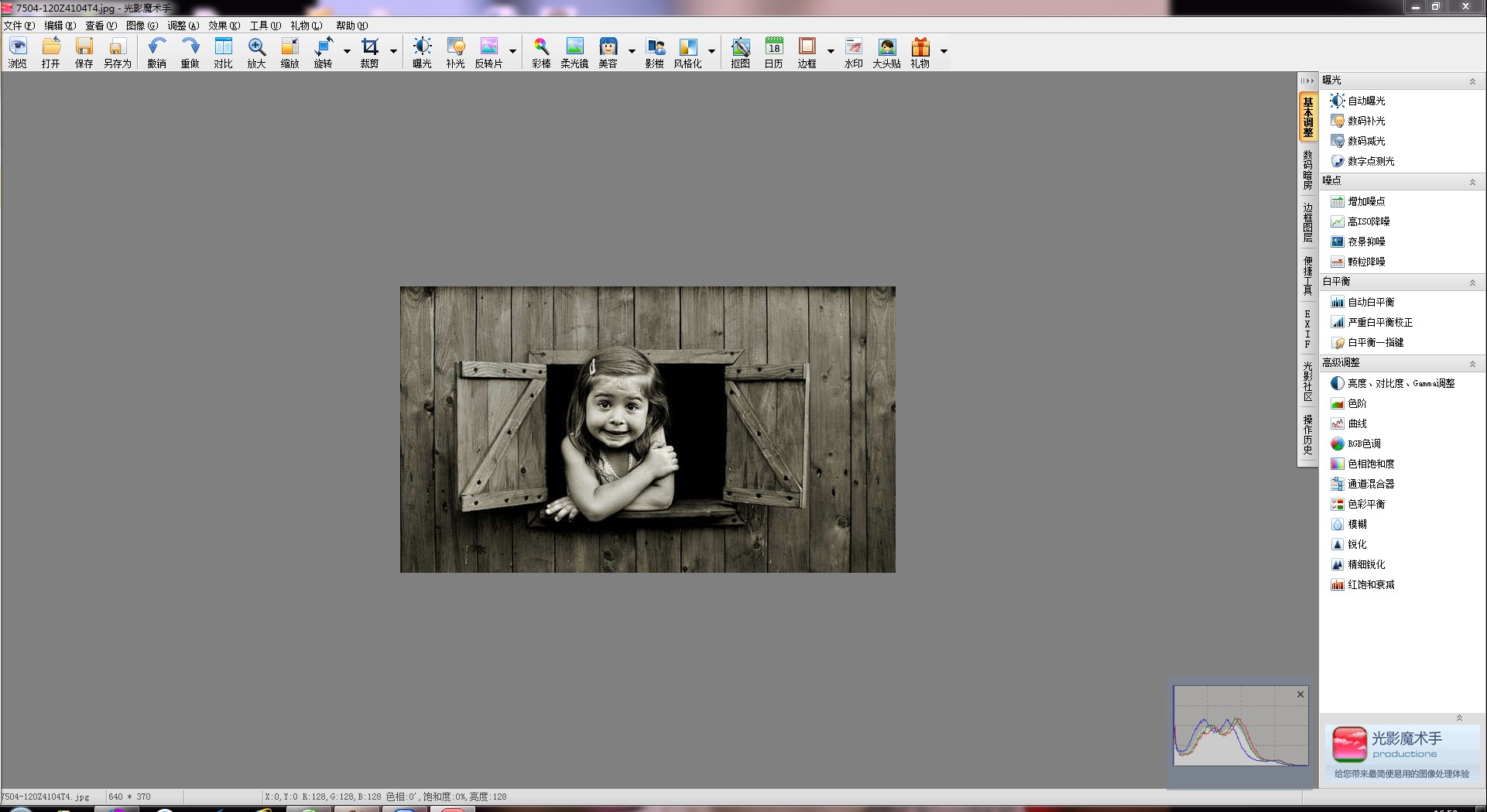Click the 曝光 (Exposure) toolbar icon
Screen dimensions: 1487x812
423,53
